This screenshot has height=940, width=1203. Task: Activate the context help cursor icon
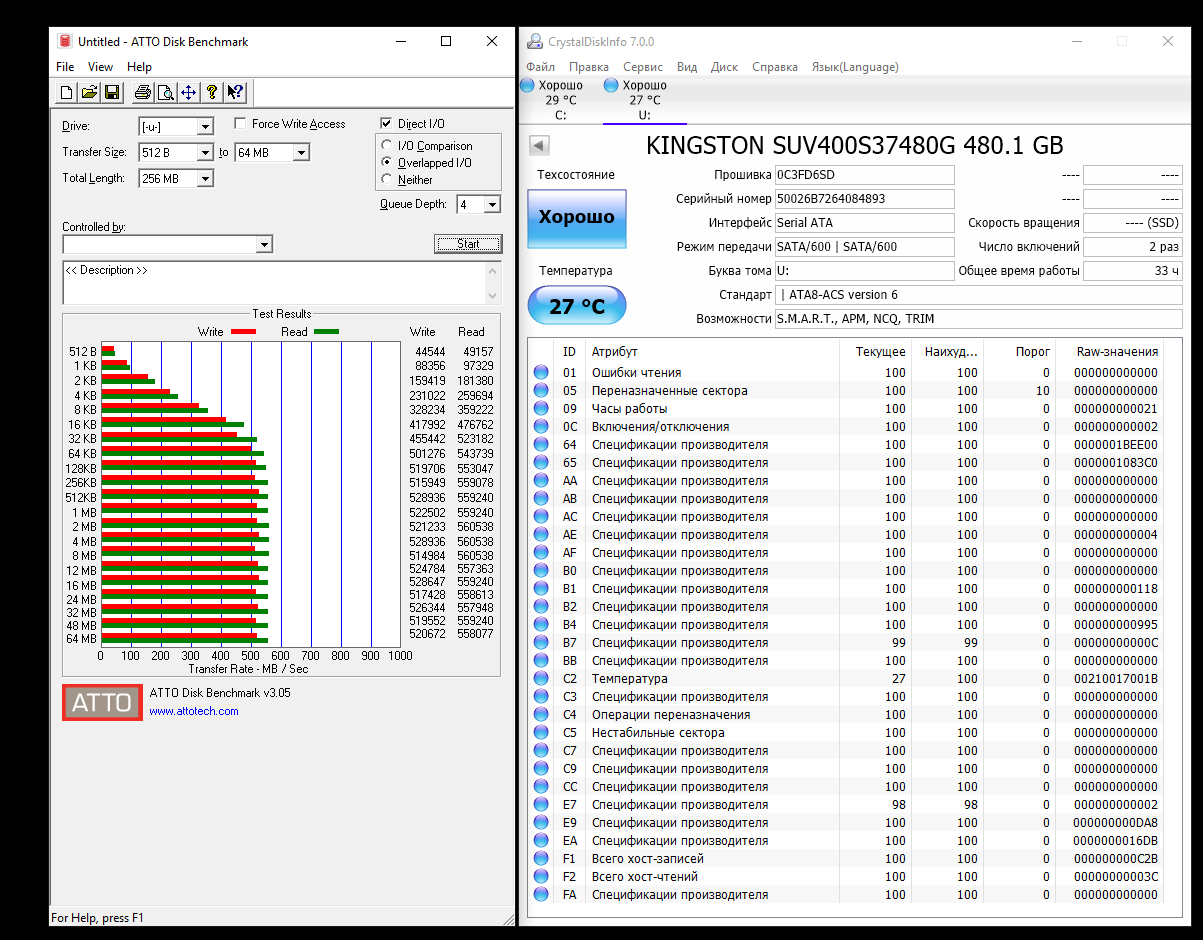pyautogui.click(x=235, y=93)
